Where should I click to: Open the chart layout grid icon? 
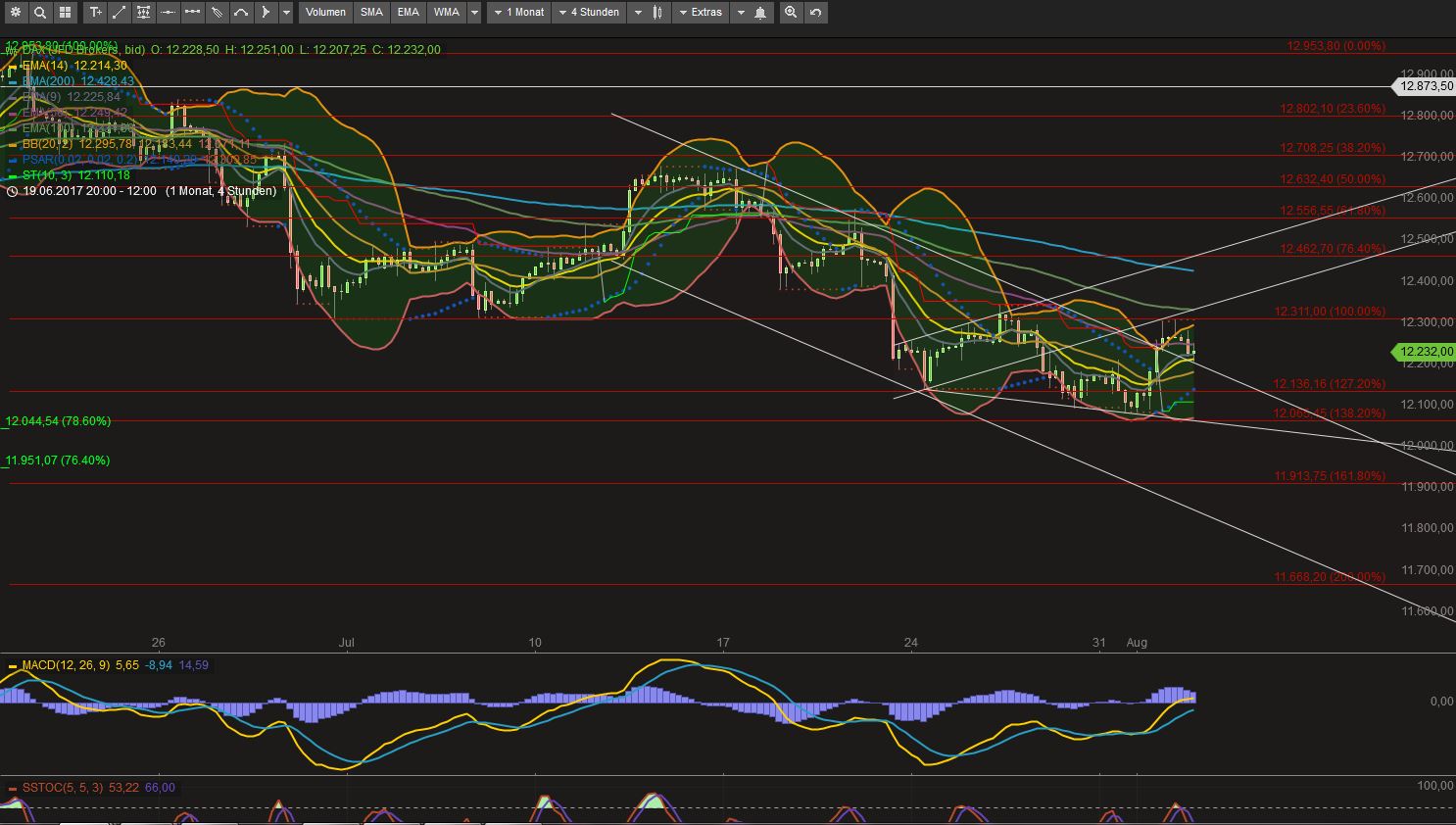pyautogui.click(x=65, y=12)
